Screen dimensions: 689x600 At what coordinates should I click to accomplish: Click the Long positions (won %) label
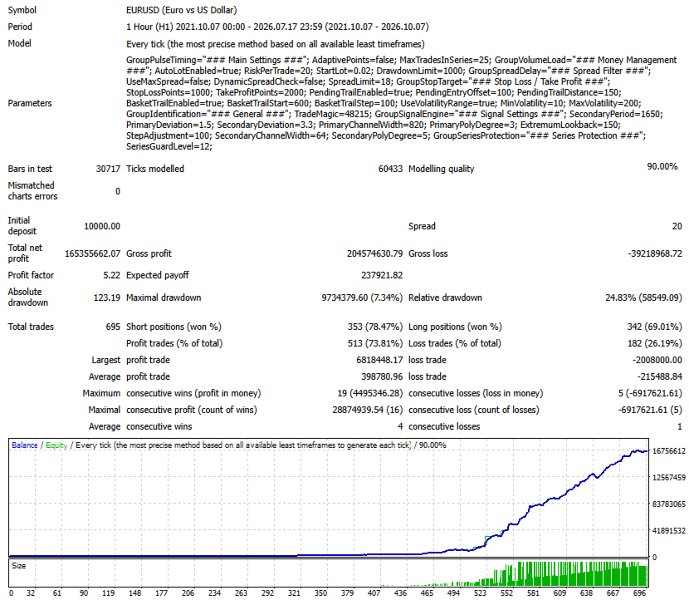point(455,327)
